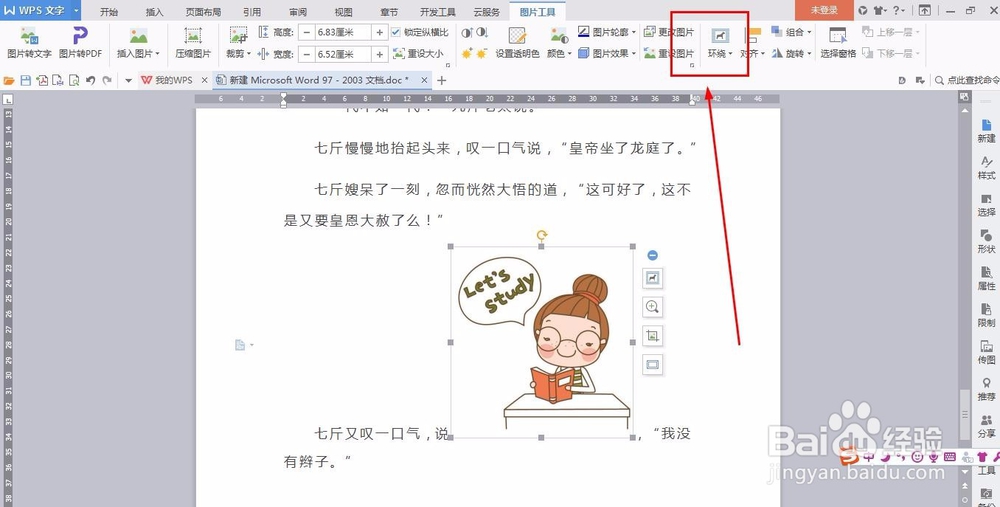Open the 选择窗格 selection pane
Image resolution: width=1000 pixels, height=507 pixels.
(x=837, y=42)
